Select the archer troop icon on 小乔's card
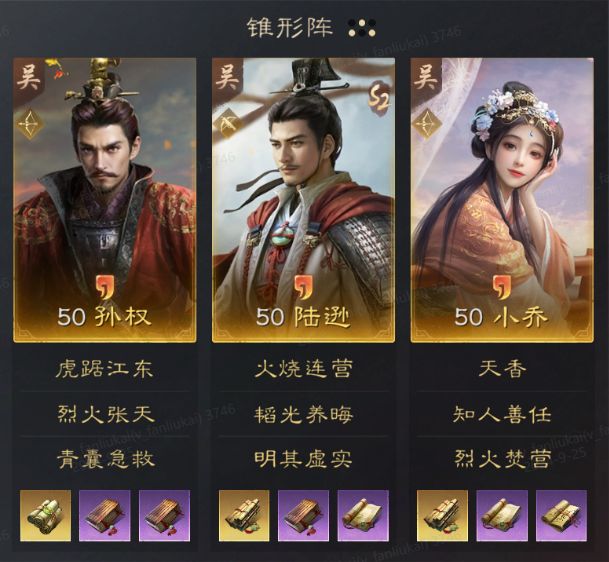 tap(428, 125)
